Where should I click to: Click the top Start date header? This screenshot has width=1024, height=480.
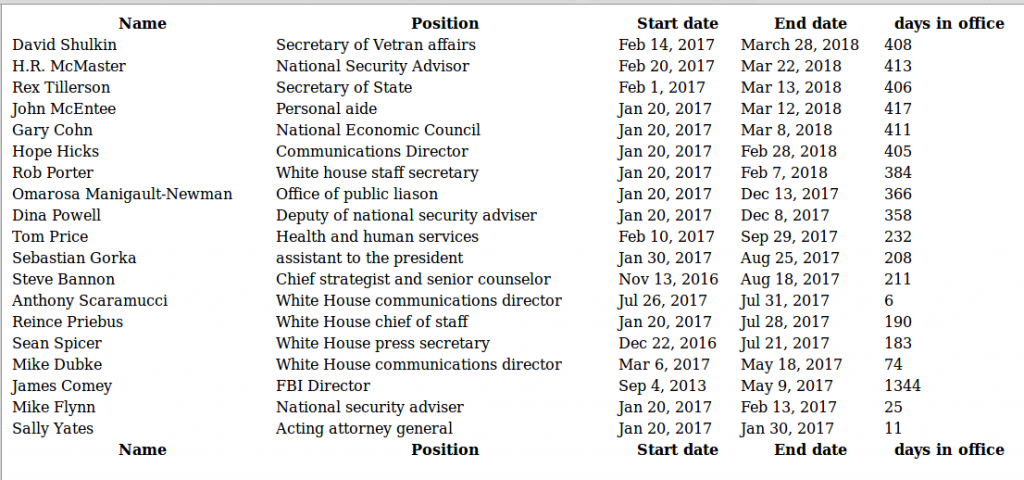pos(677,24)
